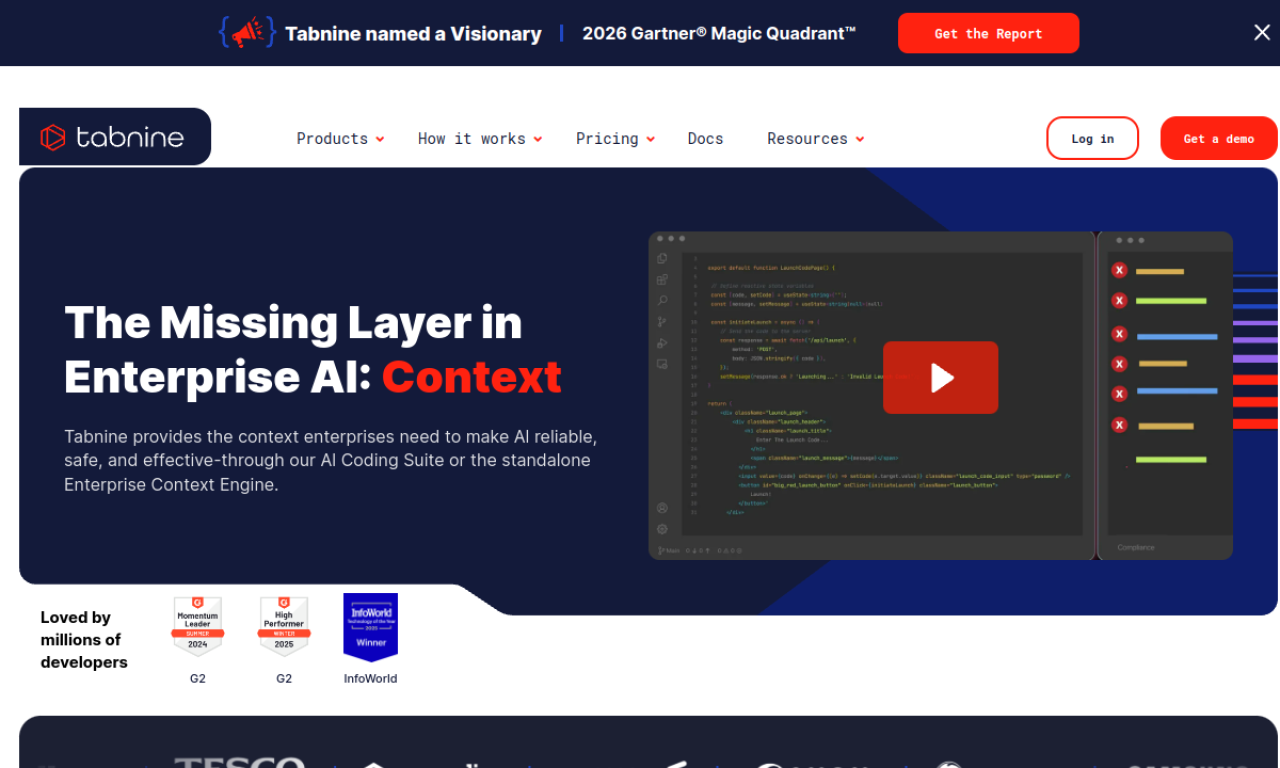Expand the Products dropdown chevron
This screenshot has height=768, width=1280.
380,139
